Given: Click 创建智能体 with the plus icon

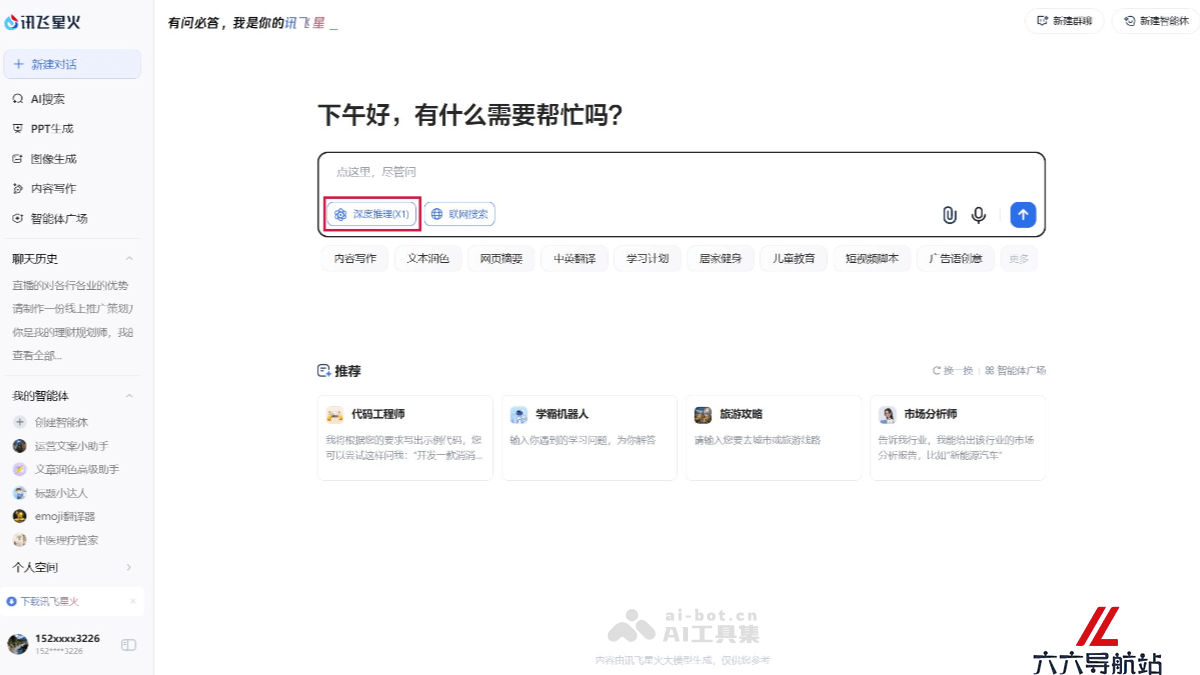Looking at the screenshot, I should pos(50,422).
